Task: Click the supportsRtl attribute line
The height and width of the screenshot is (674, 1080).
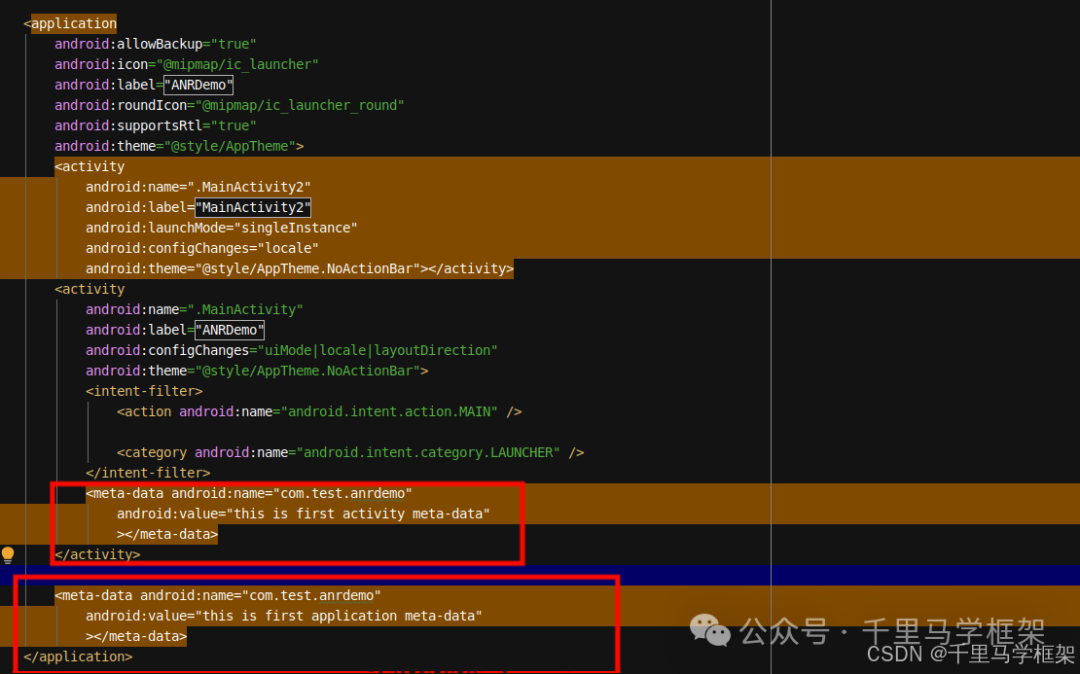Action: pyautogui.click(x=155, y=126)
